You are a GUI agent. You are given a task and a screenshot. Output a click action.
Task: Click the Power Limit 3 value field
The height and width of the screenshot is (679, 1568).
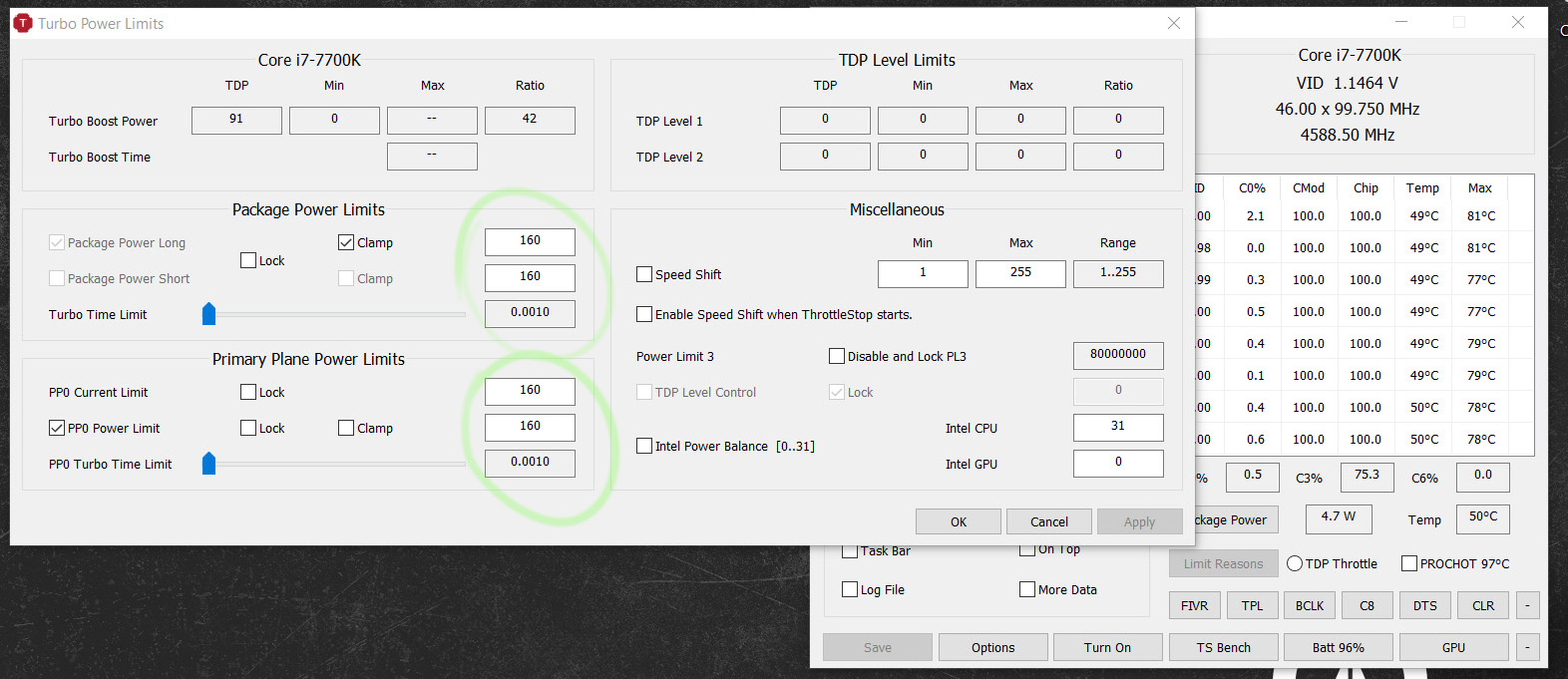(x=1118, y=355)
